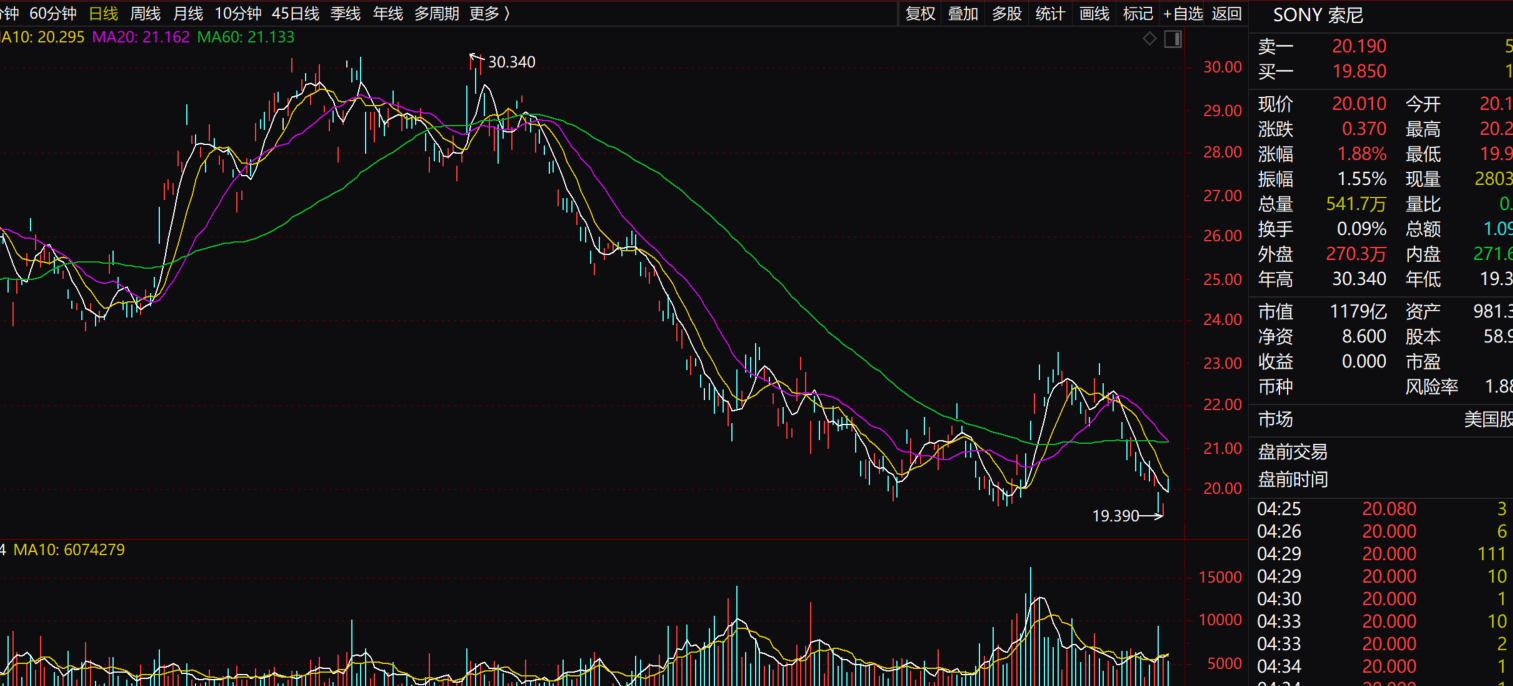Screen dimensions: 1513x686
Task: Click the 市场 row label
Action: point(1275,420)
